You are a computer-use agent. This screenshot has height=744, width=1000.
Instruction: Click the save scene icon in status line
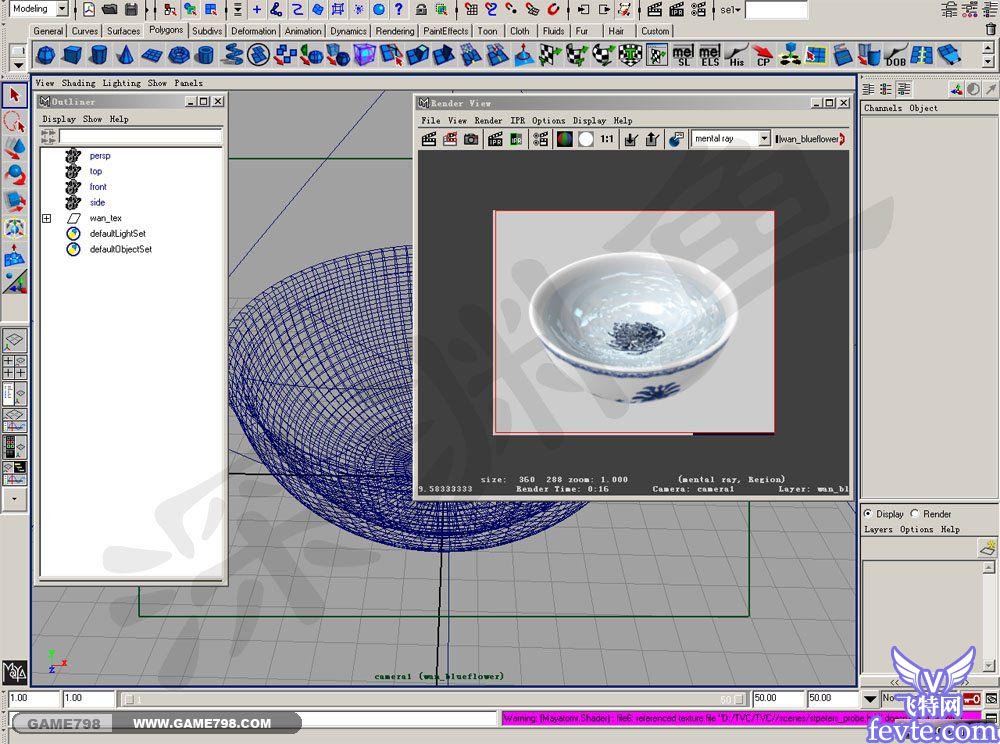point(131,10)
